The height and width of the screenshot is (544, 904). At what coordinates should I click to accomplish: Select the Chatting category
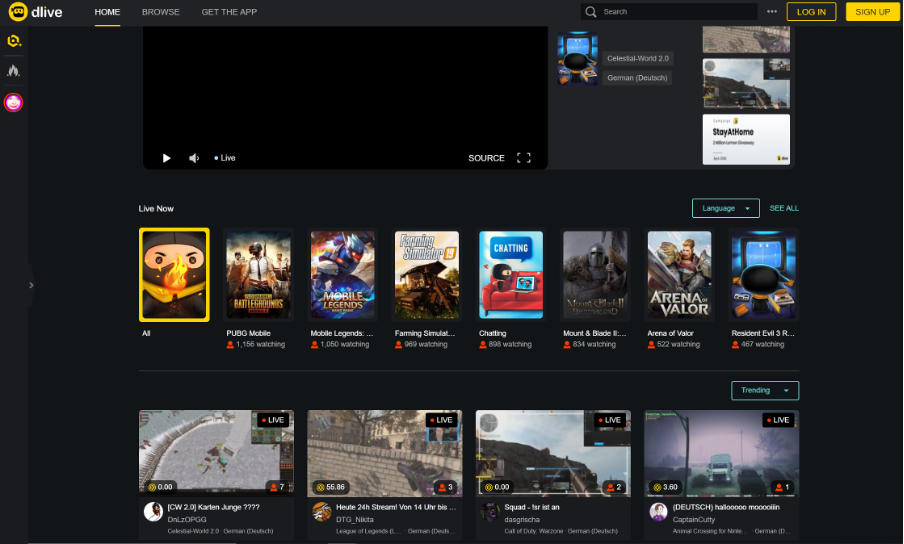pos(511,275)
